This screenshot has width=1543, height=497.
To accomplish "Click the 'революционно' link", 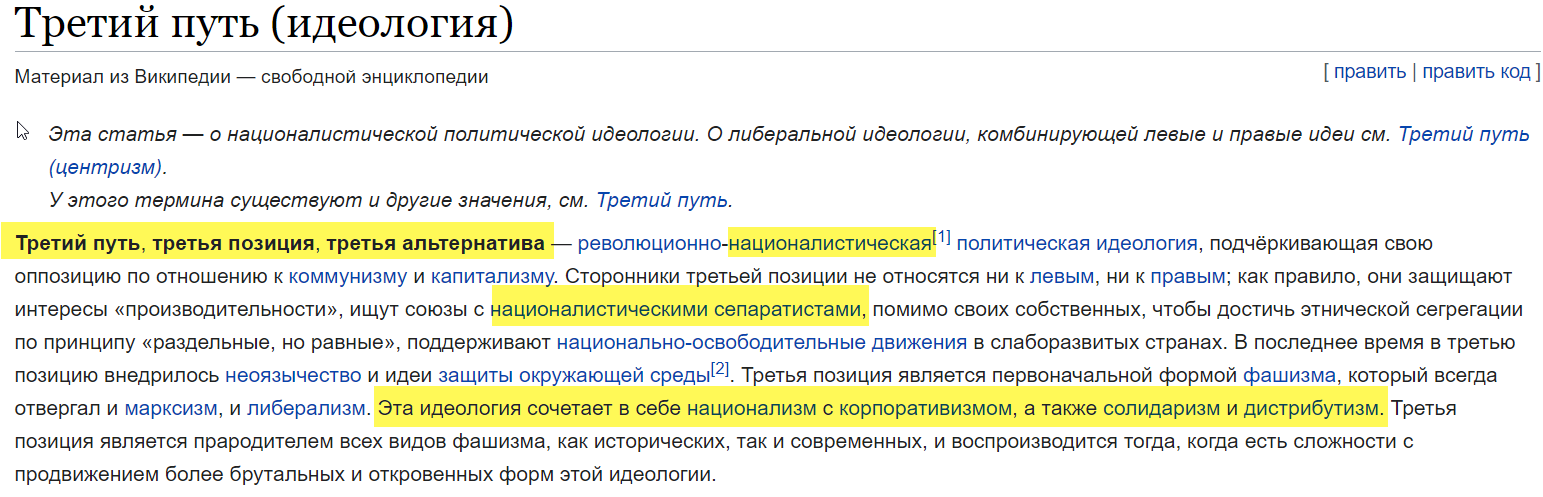I will 650,243.
